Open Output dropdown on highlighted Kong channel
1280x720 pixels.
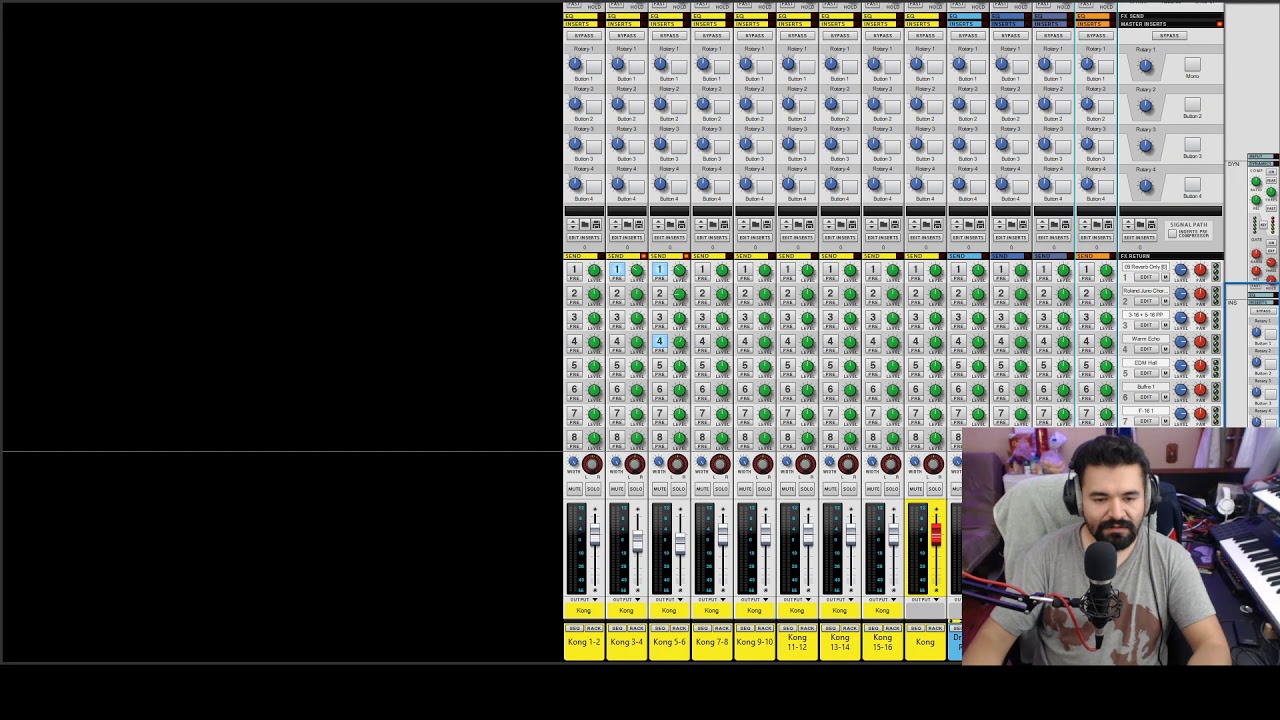925,600
